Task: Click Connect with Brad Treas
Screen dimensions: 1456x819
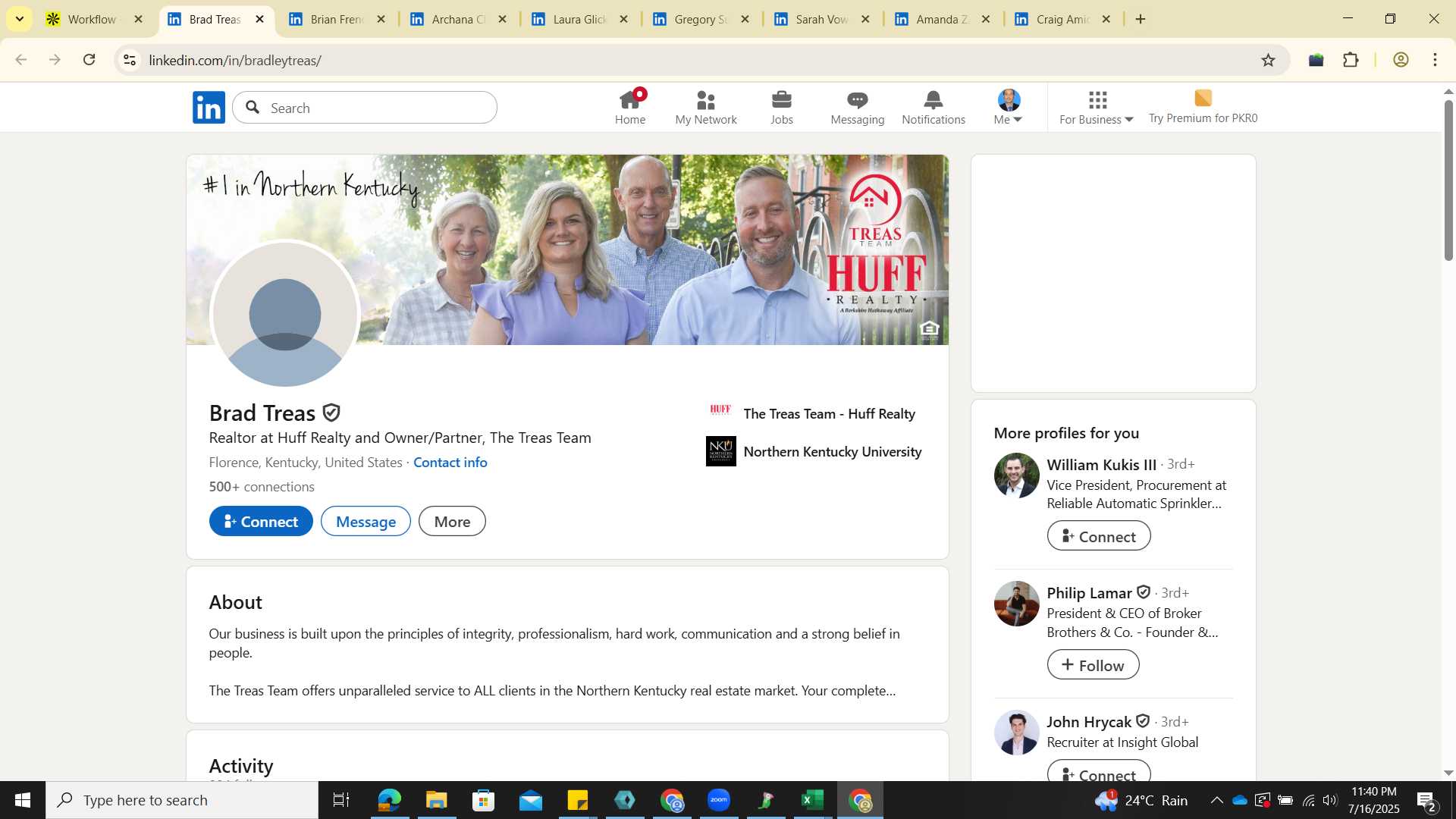Action: pyautogui.click(x=261, y=521)
